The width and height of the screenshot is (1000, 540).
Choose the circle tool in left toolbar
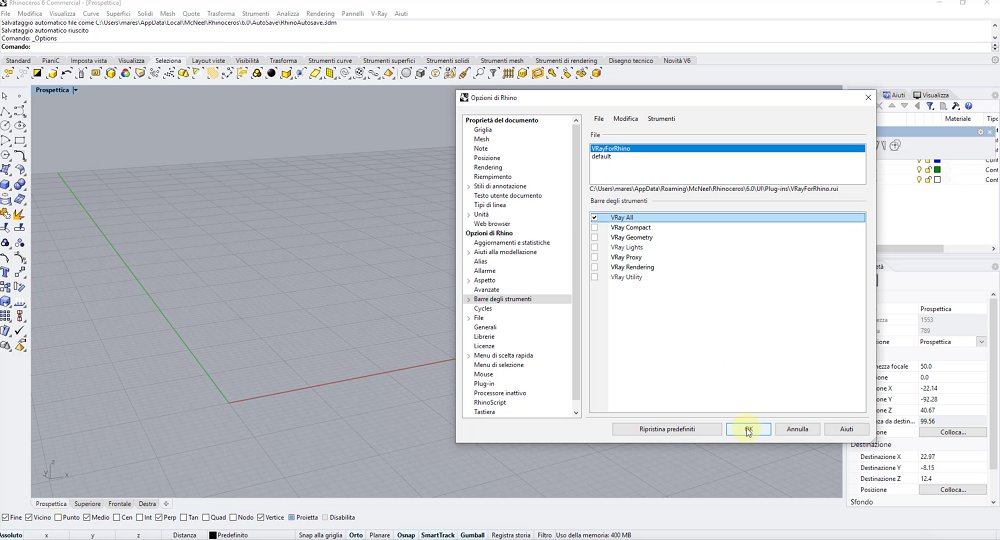[5, 126]
